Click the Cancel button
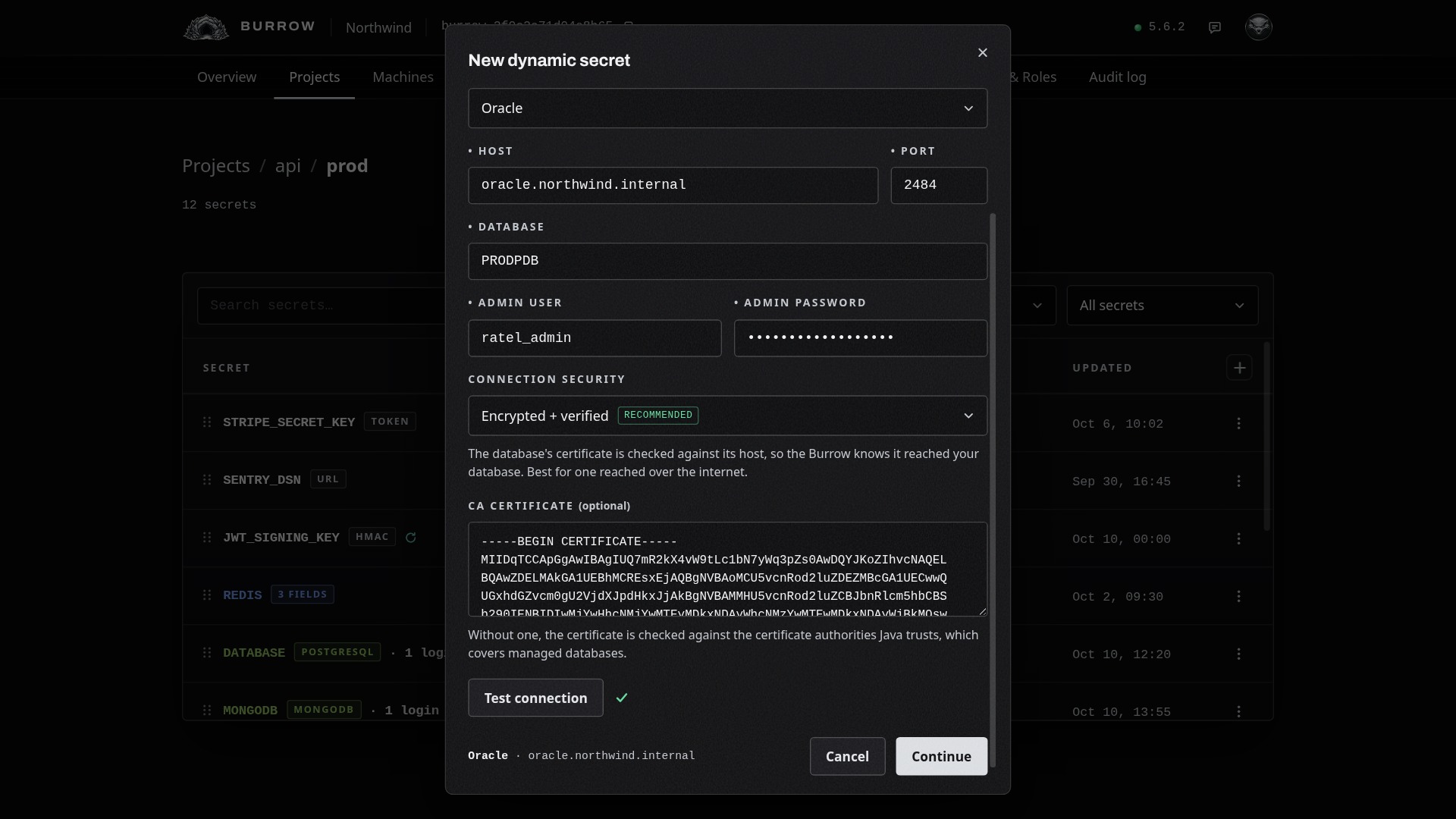Image resolution: width=1456 pixels, height=819 pixels. coord(847,756)
